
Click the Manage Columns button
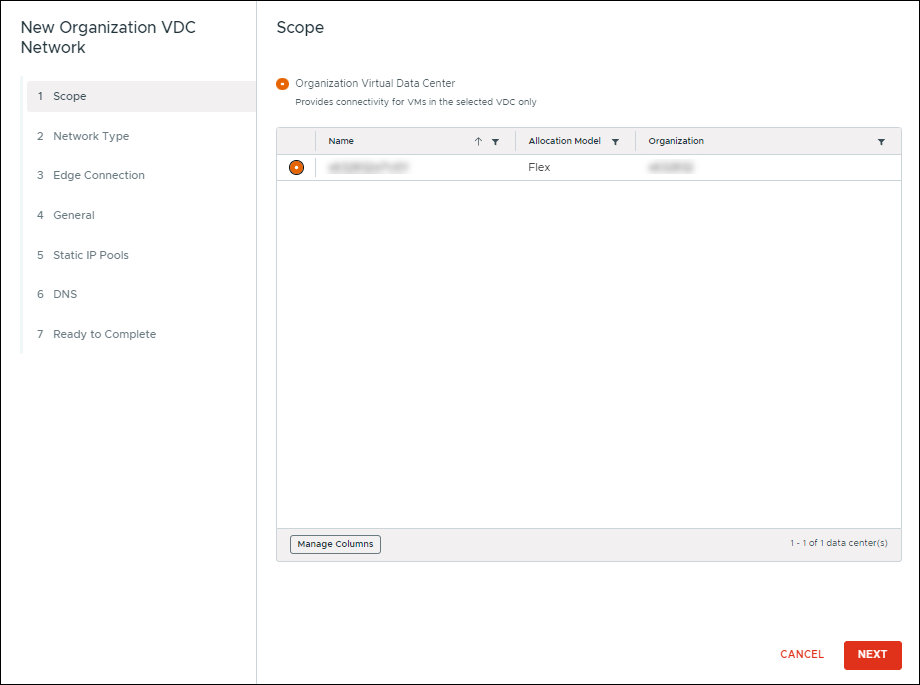pyautogui.click(x=335, y=544)
